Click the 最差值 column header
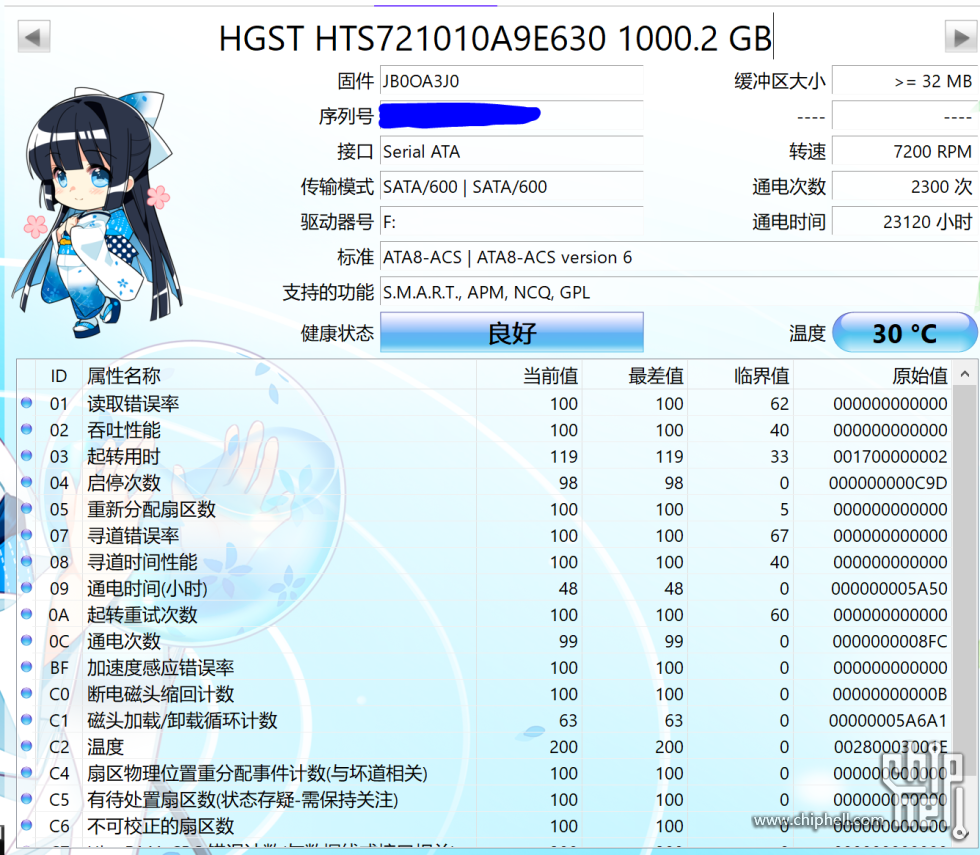The width and height of the screenshot is (980, 855). (634, 376)
